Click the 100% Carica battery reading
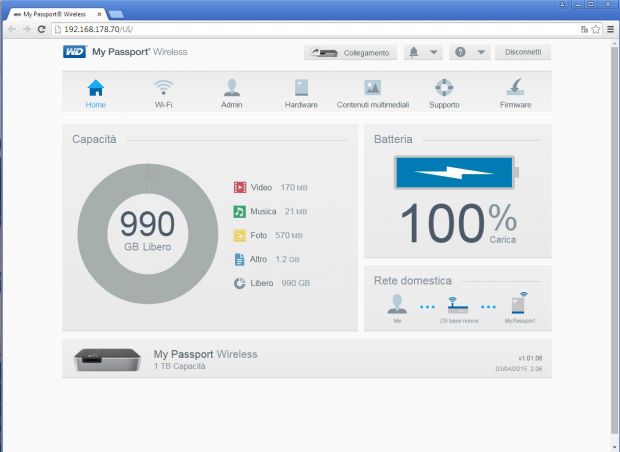Image resolution: width=620 pixels, height=452 pixels. tap(458, 224)
